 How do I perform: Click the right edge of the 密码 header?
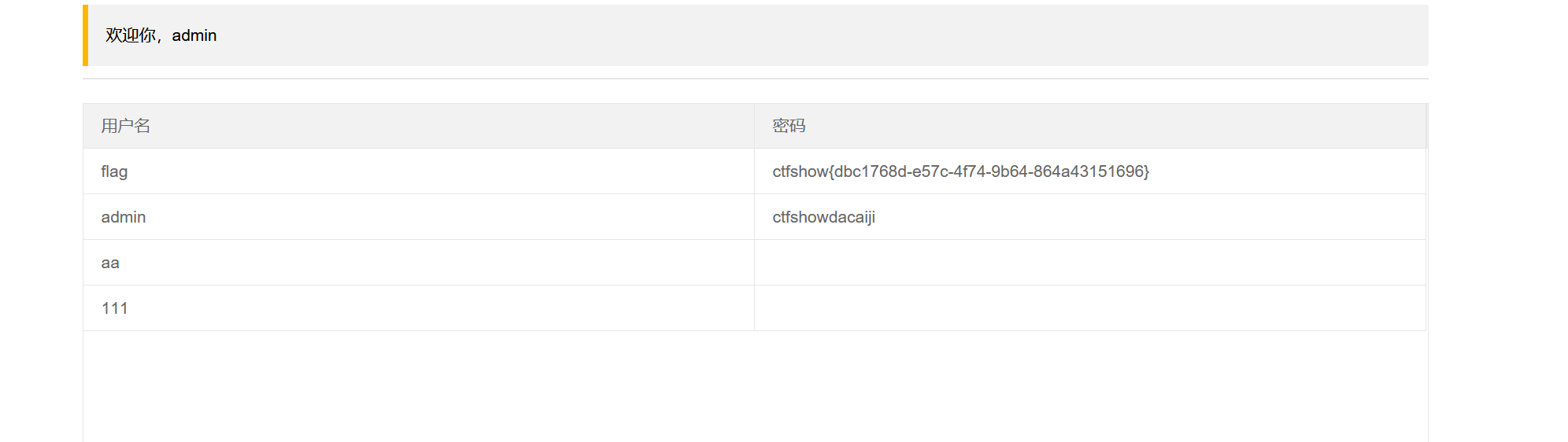pos(1426,126)
